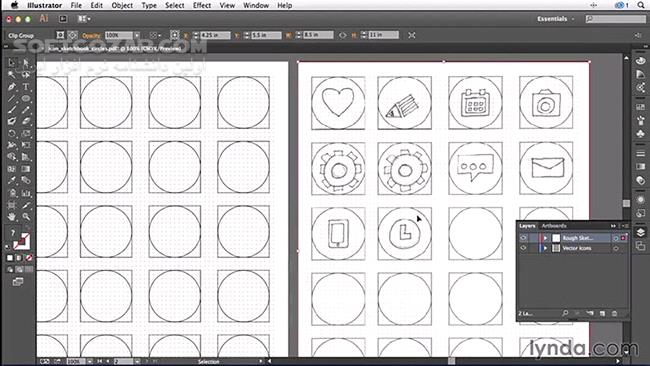650x366 pixels.
Task: Select the Eyedropper tool
Action: [12, 181]
